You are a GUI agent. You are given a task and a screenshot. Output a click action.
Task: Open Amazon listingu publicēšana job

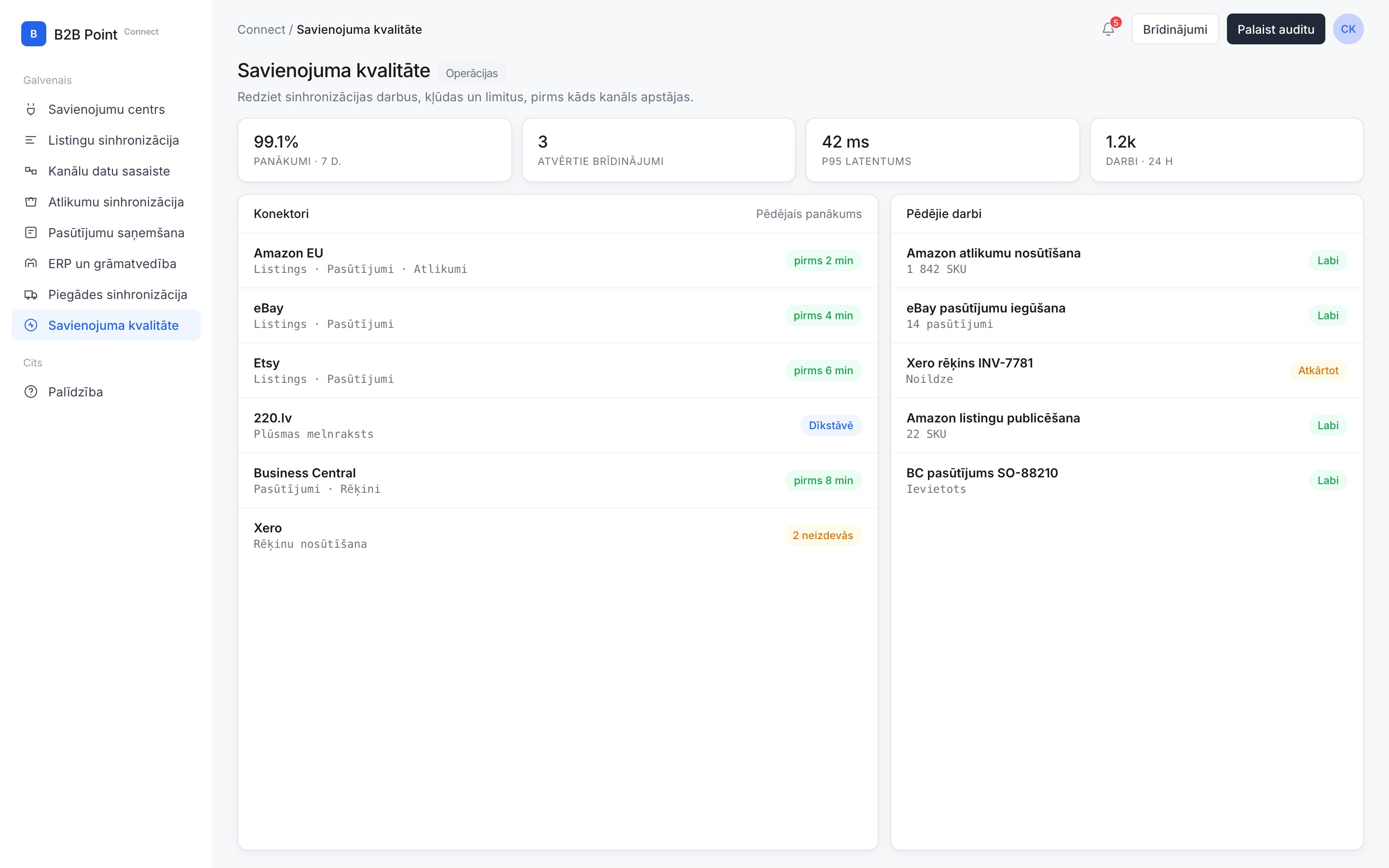[x=1126, y=426]
